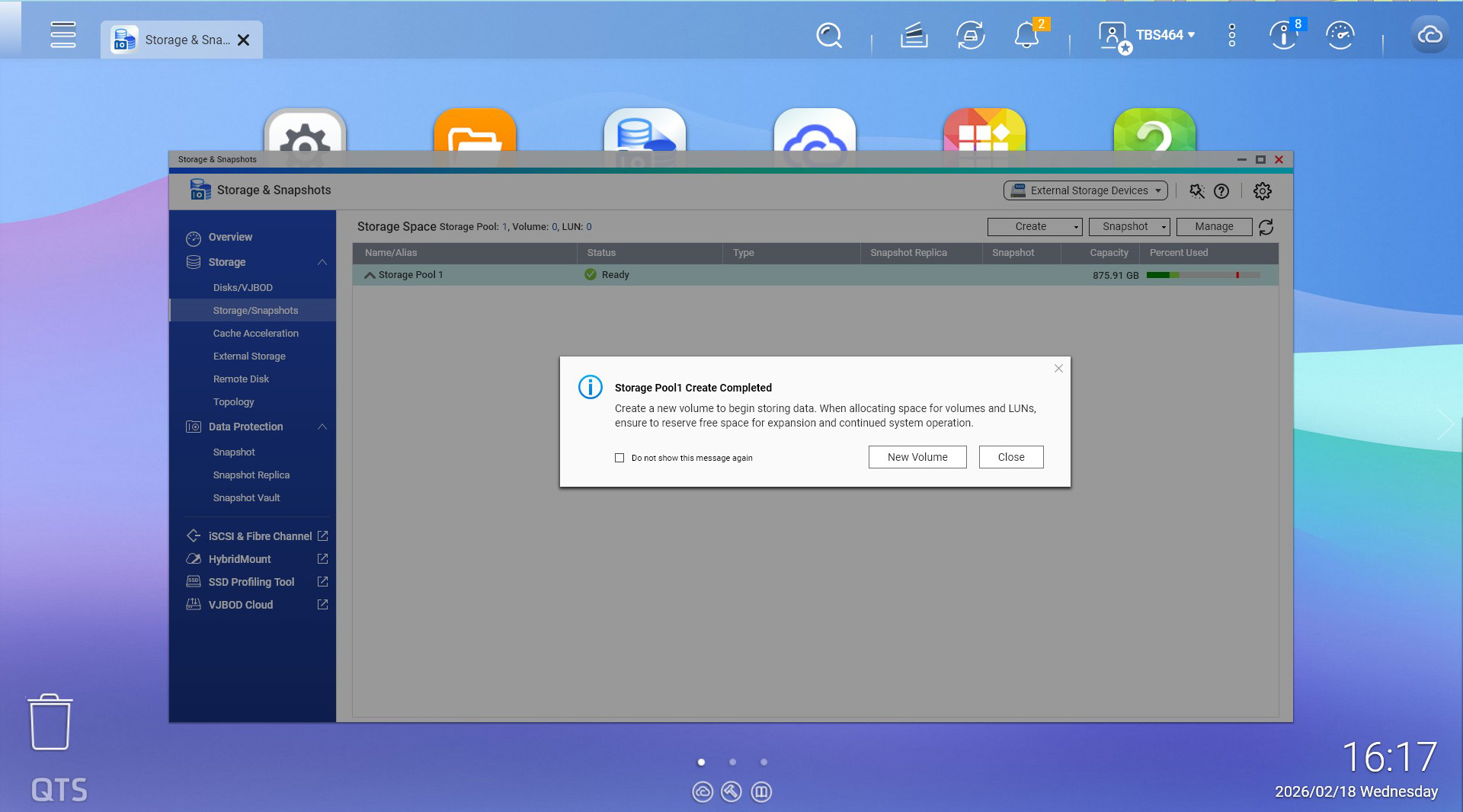Open the dashboard gauge icon
Image resolution: width=1463 pixels, height=812 pixels.
coord(1340,35)
